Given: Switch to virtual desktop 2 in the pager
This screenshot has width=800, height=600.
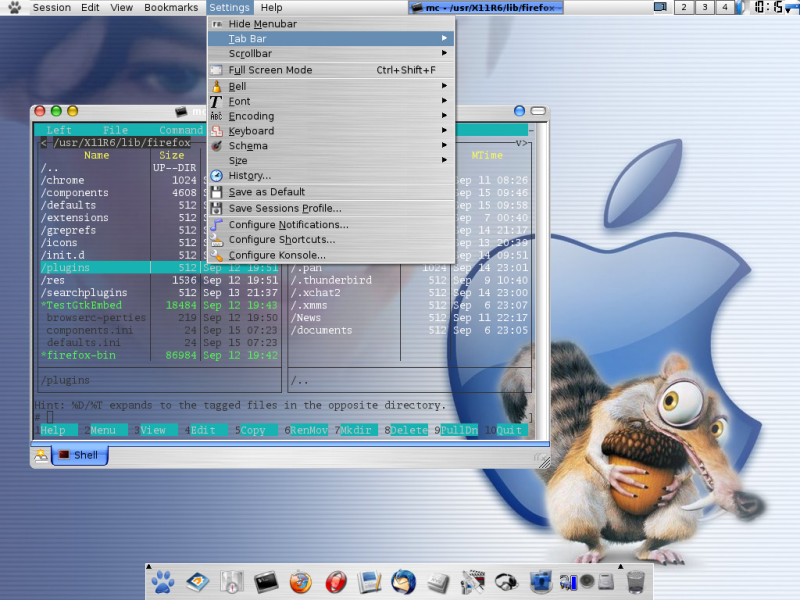Looking at the screenshot, I should click(x=683, y=8).
